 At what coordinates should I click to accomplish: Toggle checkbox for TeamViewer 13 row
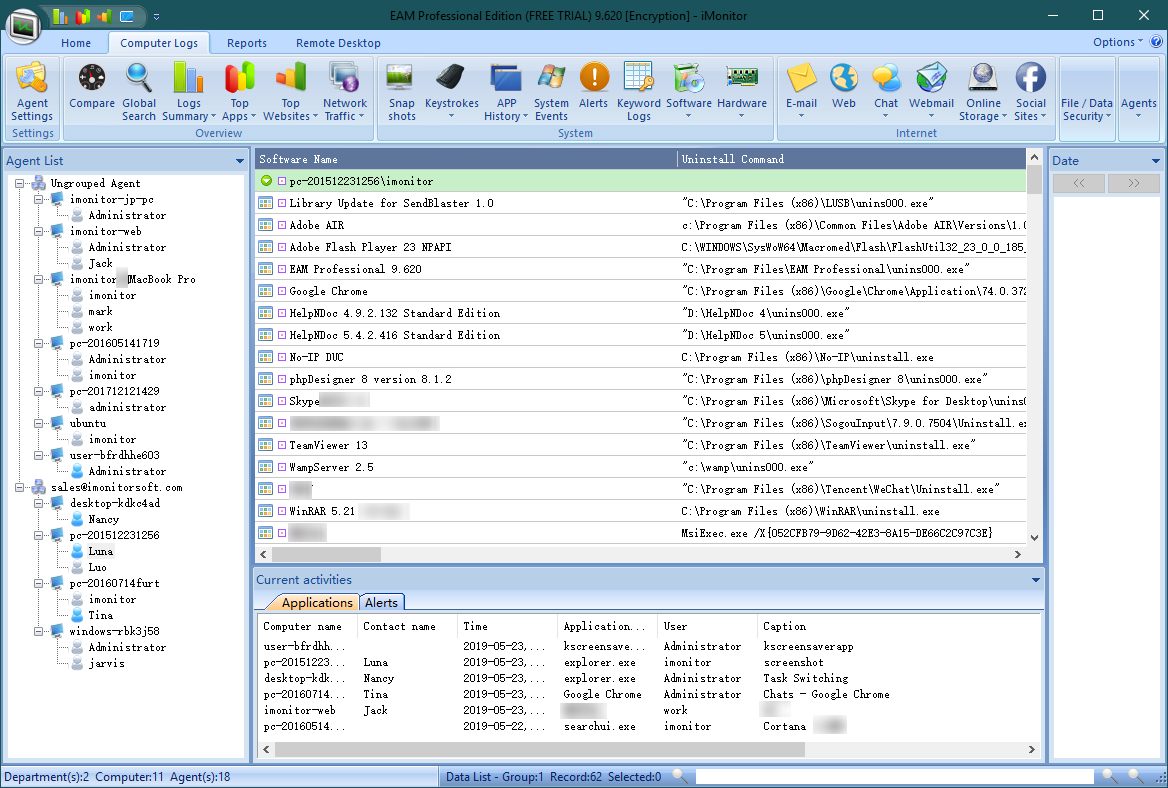282,445
